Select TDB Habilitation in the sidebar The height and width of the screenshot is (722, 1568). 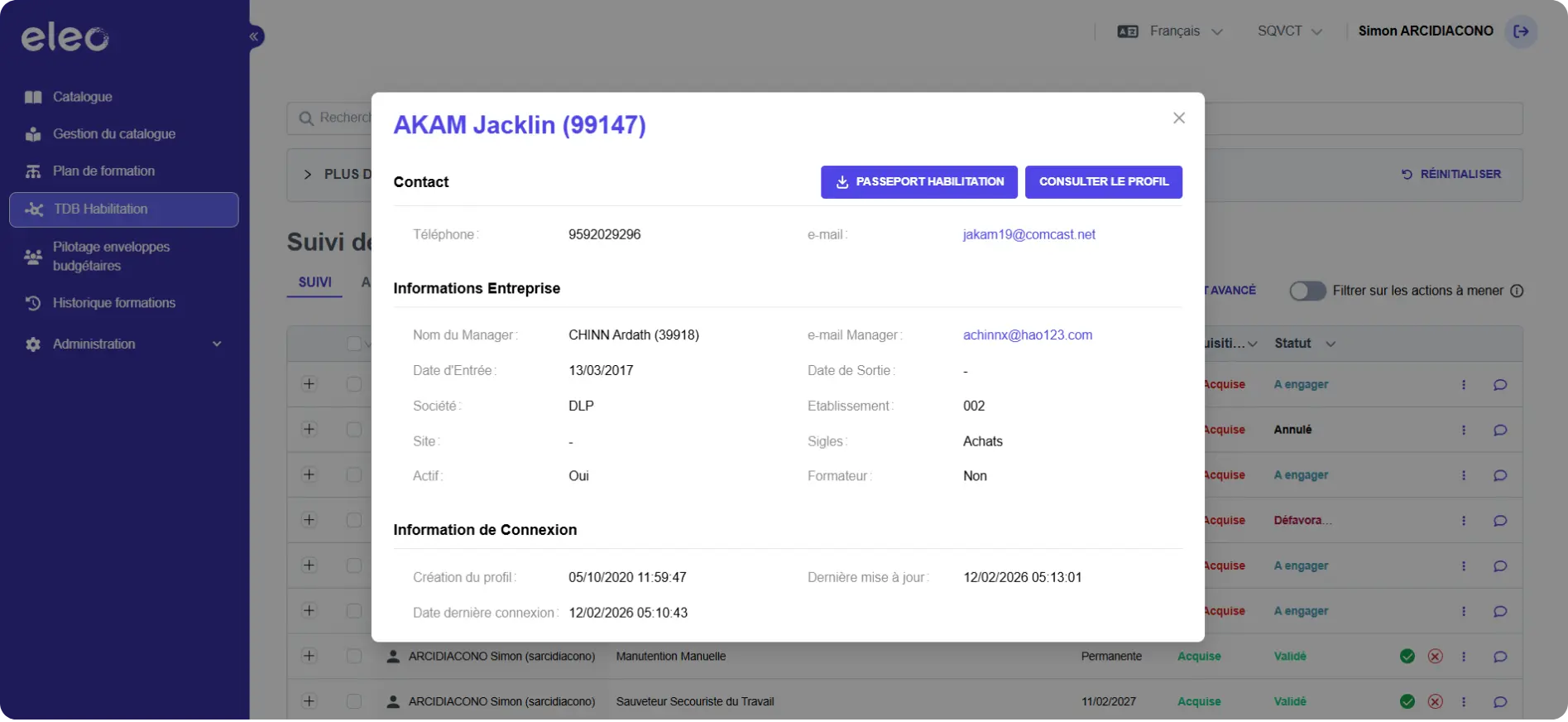pos(124,209)
